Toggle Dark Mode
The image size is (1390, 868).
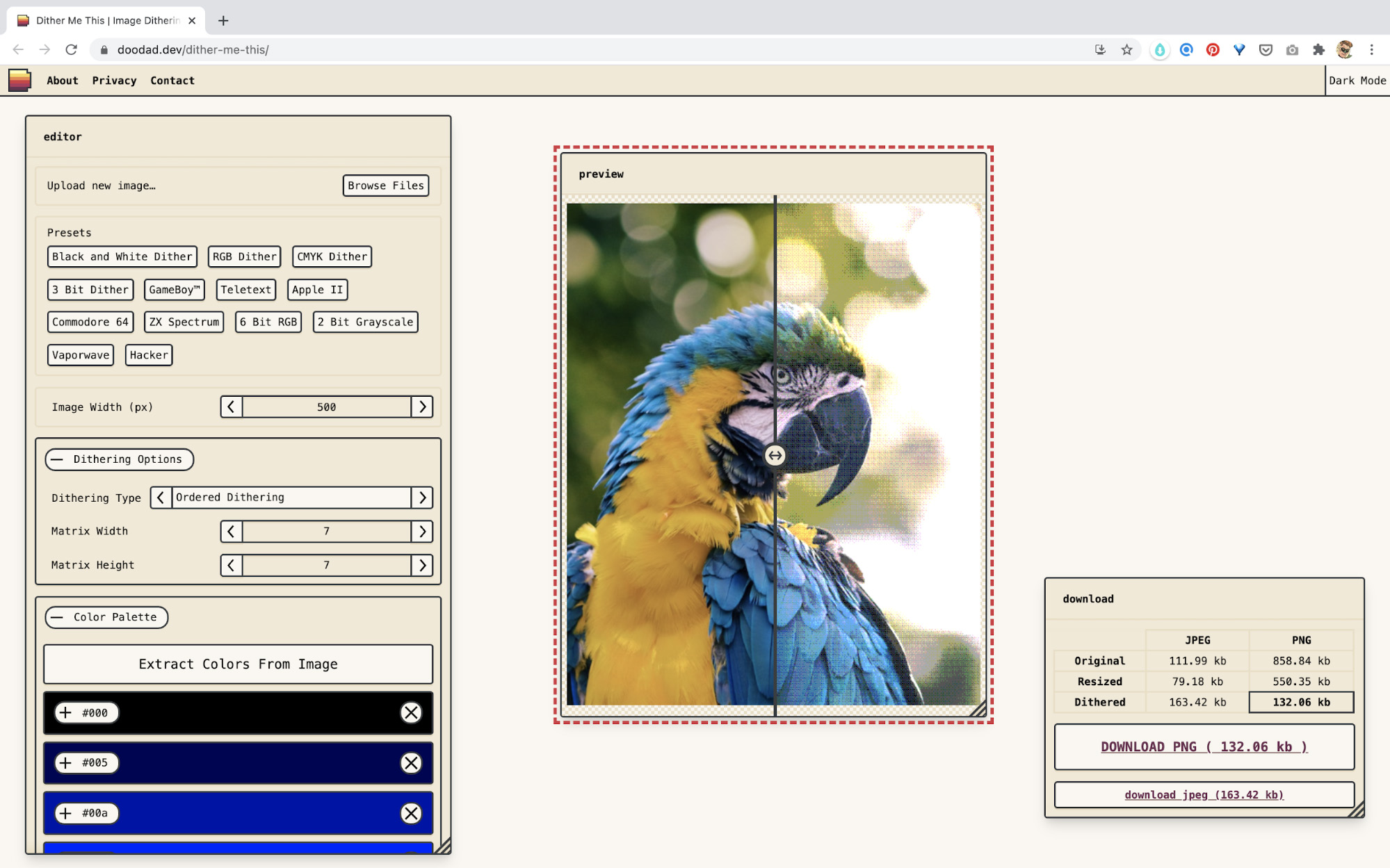click(x=1357, y=81)
